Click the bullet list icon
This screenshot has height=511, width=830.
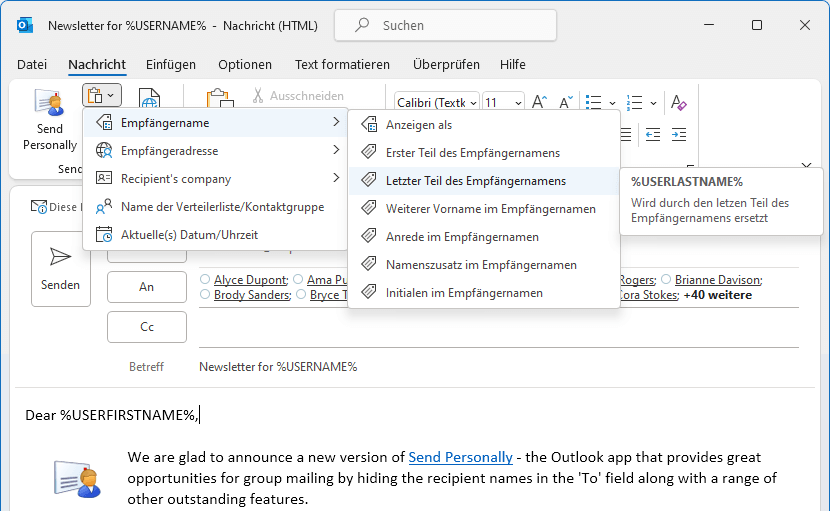click(593, 102)
